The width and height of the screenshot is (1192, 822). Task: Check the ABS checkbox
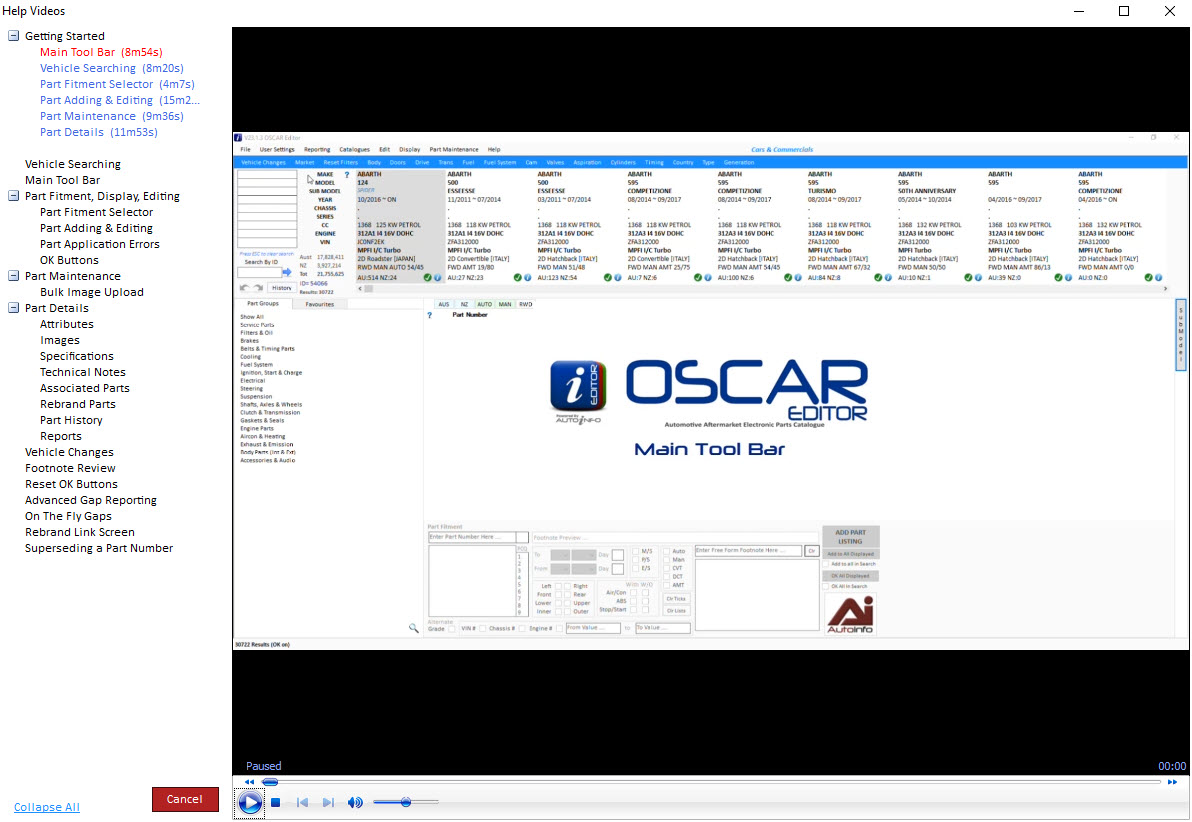(633, 600)
